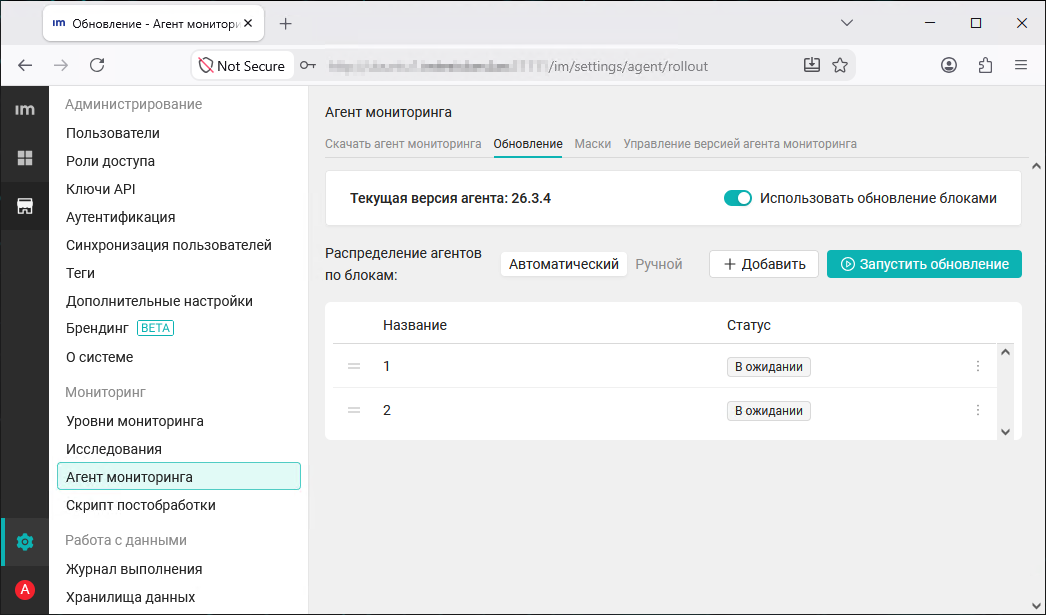Close the Обновление browser tab
The height and width of the screenshot is (615, 1046).
click(248, 23)
